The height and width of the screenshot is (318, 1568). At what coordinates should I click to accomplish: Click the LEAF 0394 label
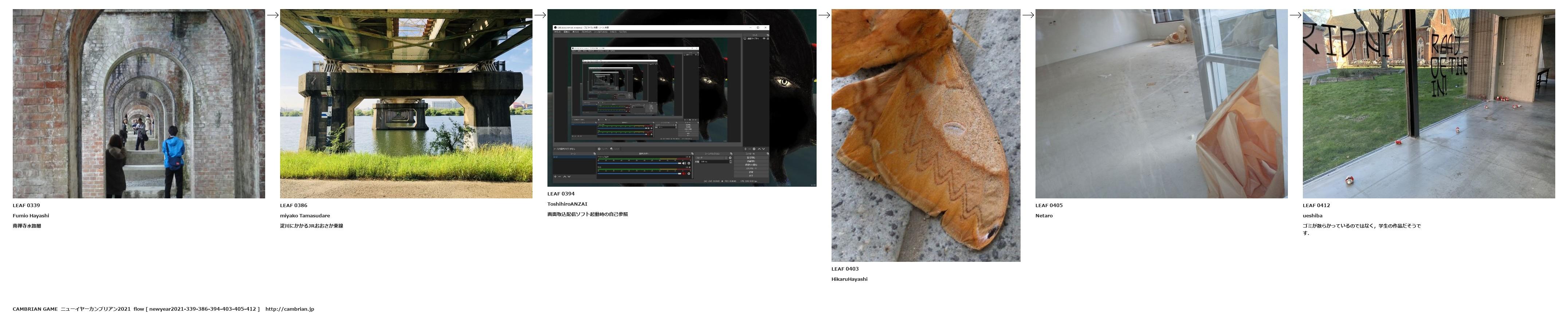point(561,194)
